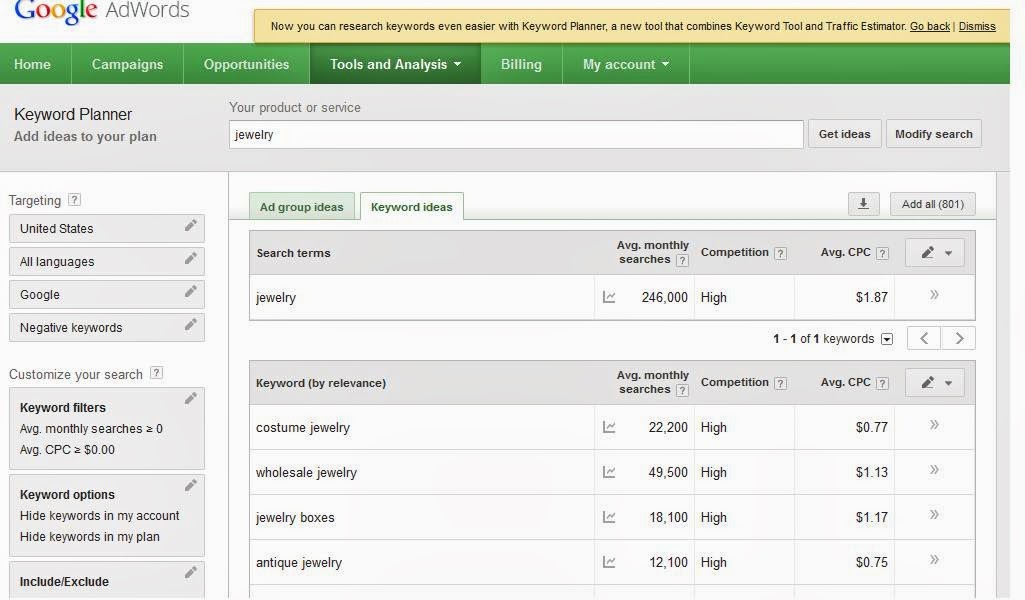The image size is (1025, 600).
Task: Click the antique jewelry keyword
Action: point(299,563)
